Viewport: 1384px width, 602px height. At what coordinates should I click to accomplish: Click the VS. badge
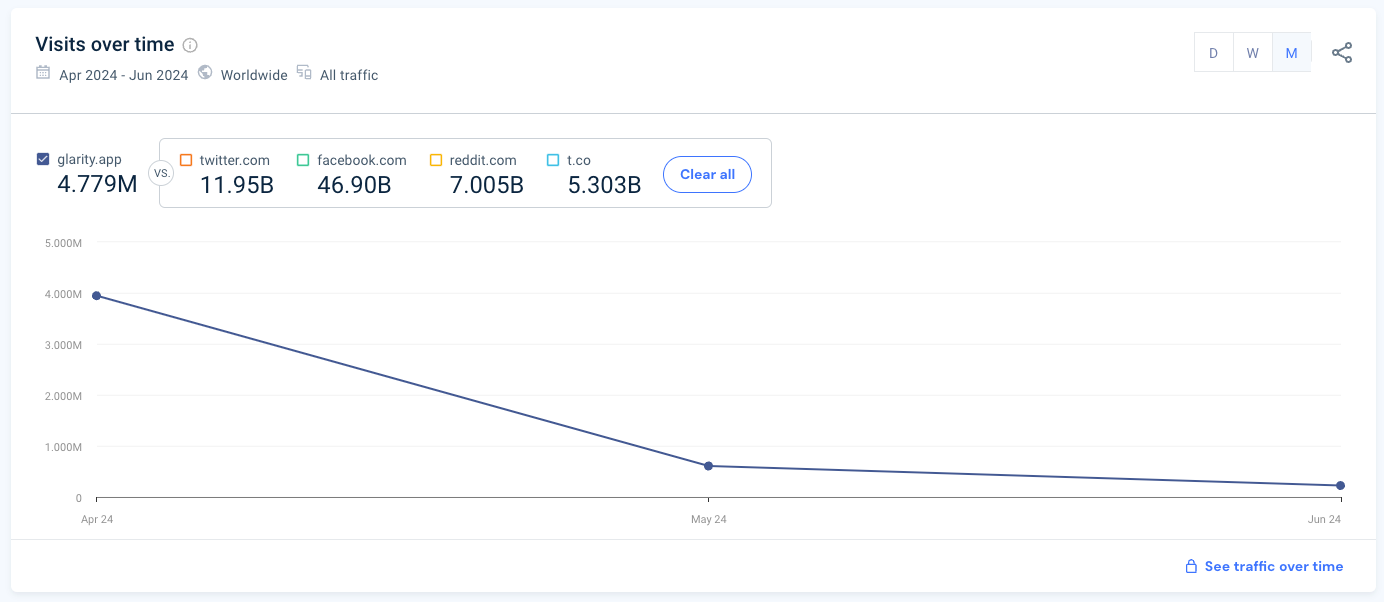[160, 174]
